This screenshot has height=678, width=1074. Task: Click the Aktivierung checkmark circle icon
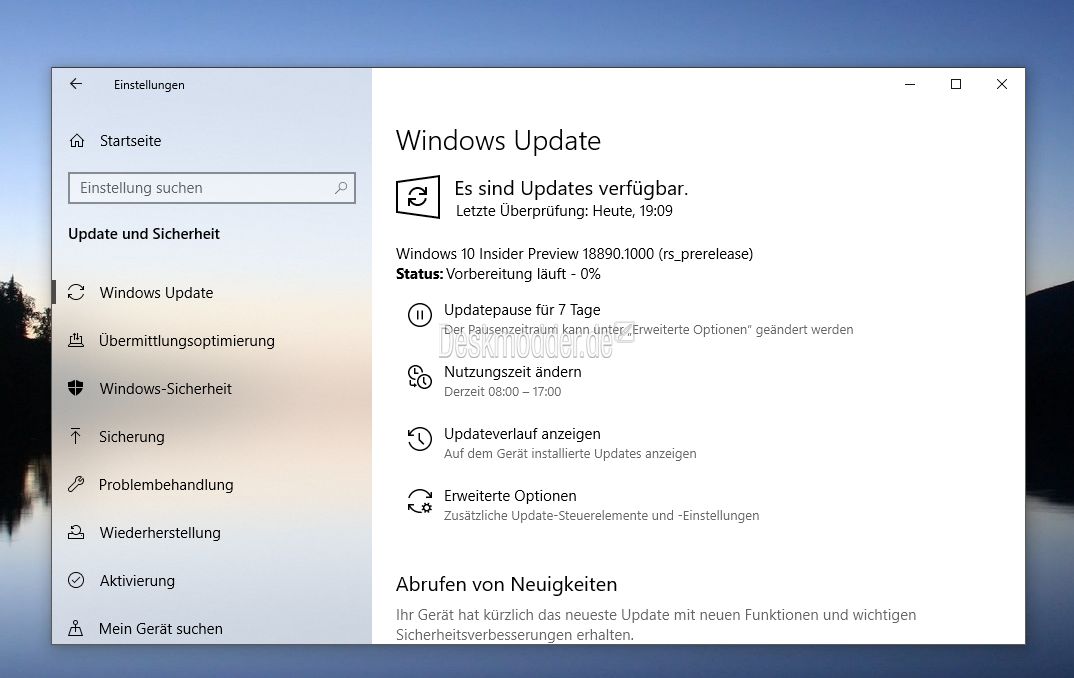76,580
